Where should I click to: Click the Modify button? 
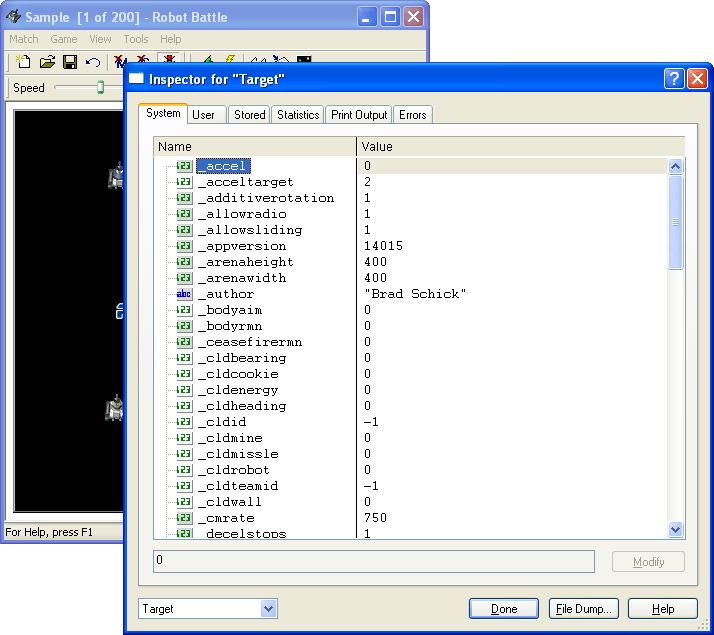(648, 562)
